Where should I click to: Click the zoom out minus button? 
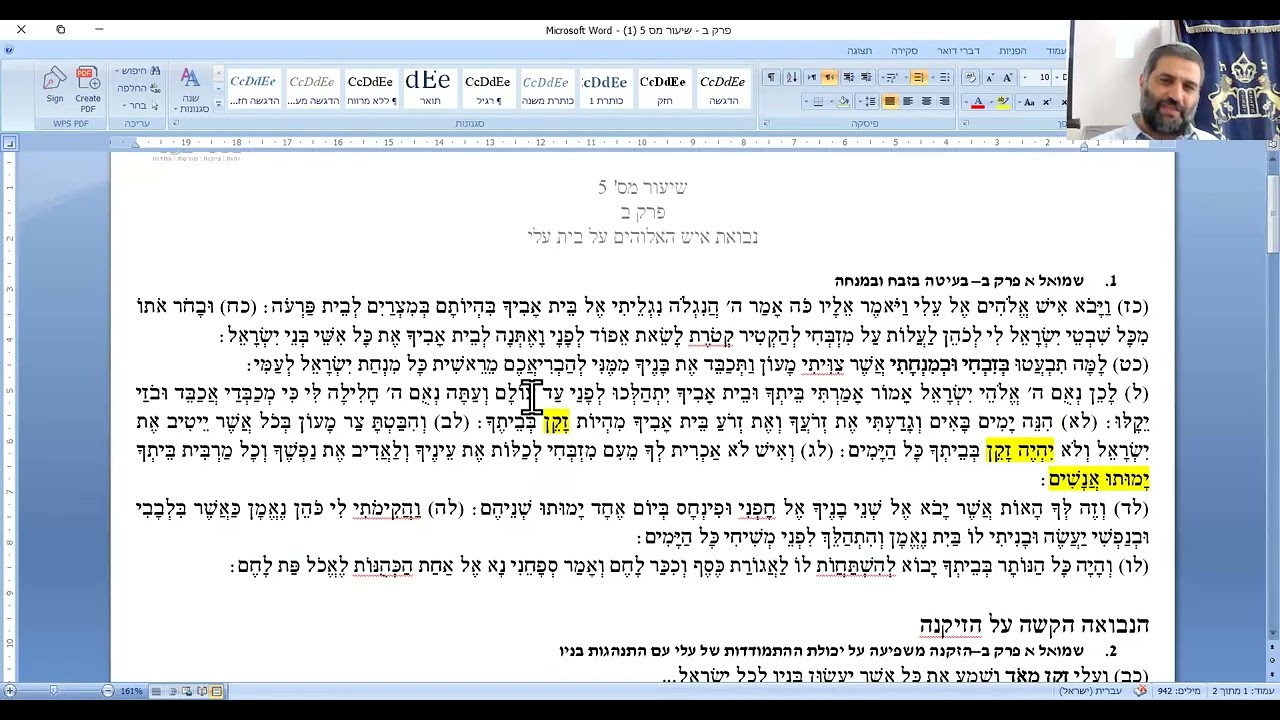click(108, 691)
